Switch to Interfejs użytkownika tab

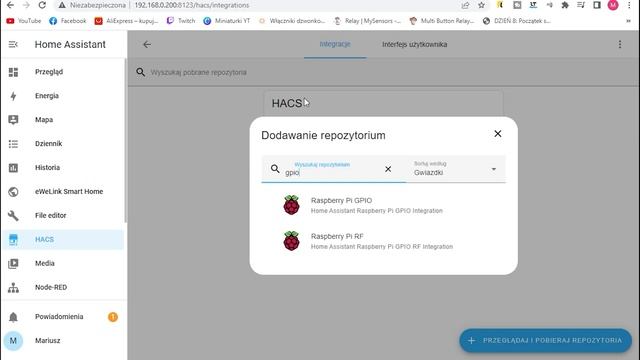click(414, 44)
